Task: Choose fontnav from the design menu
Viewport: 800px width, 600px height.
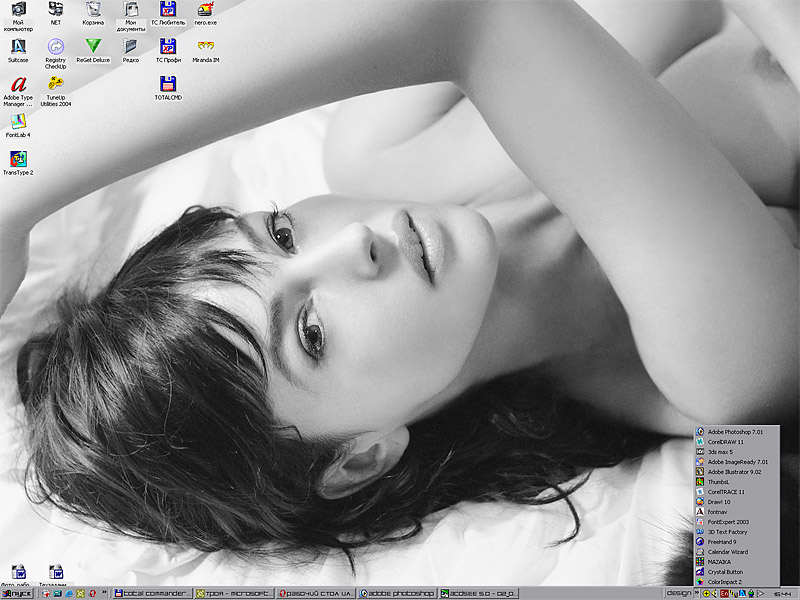Action: tap(737, 512)
